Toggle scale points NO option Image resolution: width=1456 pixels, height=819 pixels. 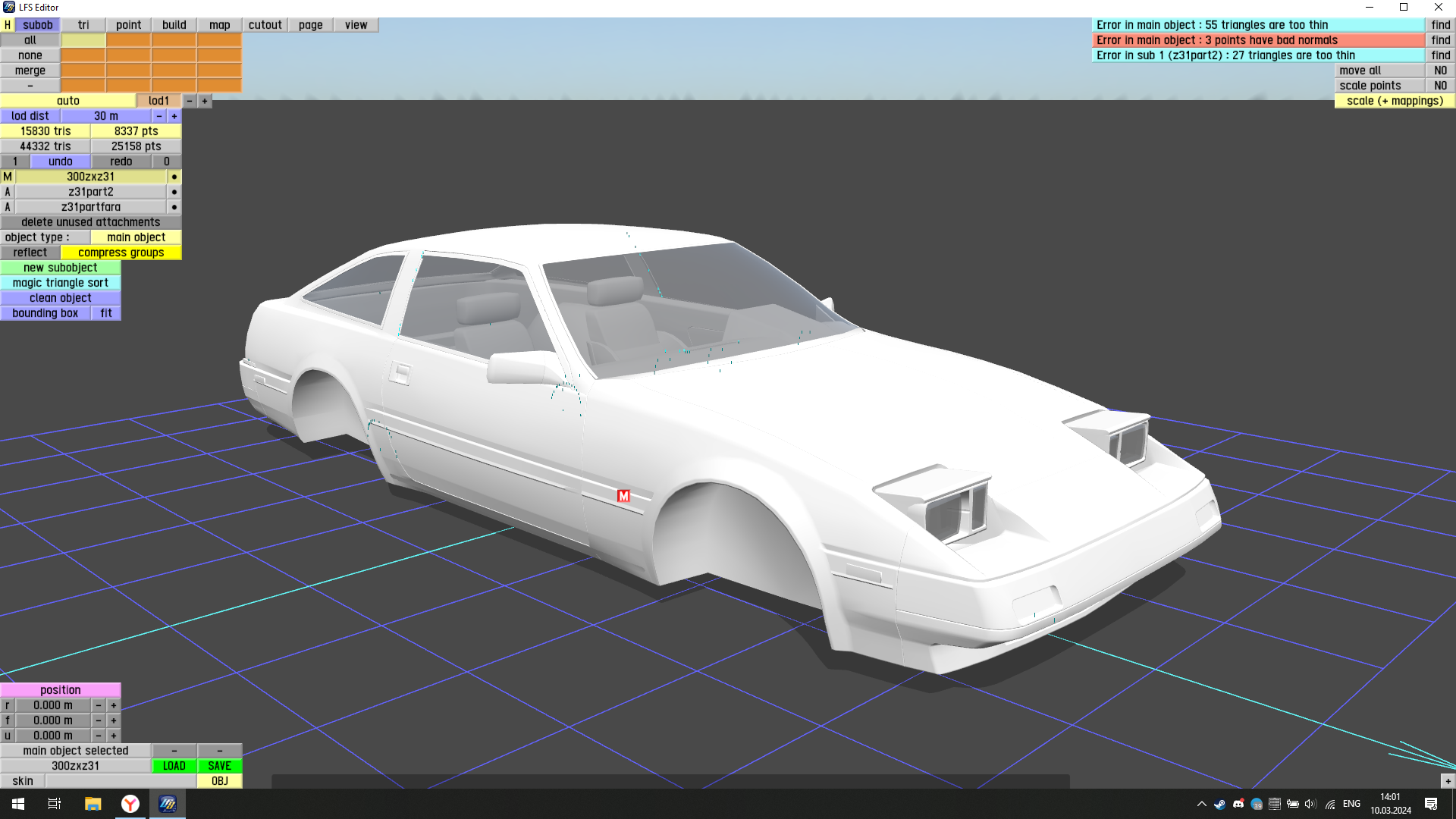(1440, 86)
